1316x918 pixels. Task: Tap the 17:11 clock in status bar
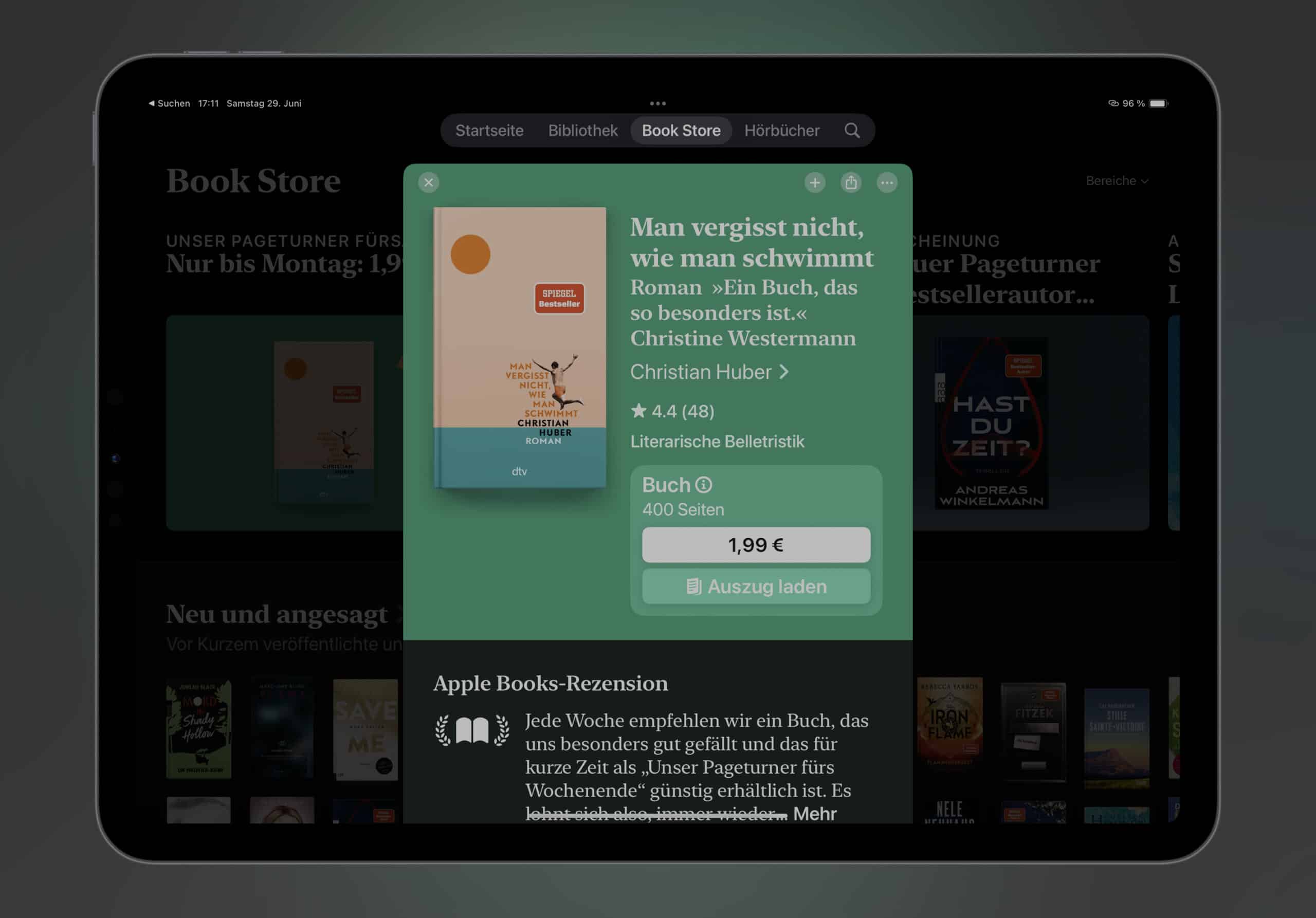coord(208,104)
